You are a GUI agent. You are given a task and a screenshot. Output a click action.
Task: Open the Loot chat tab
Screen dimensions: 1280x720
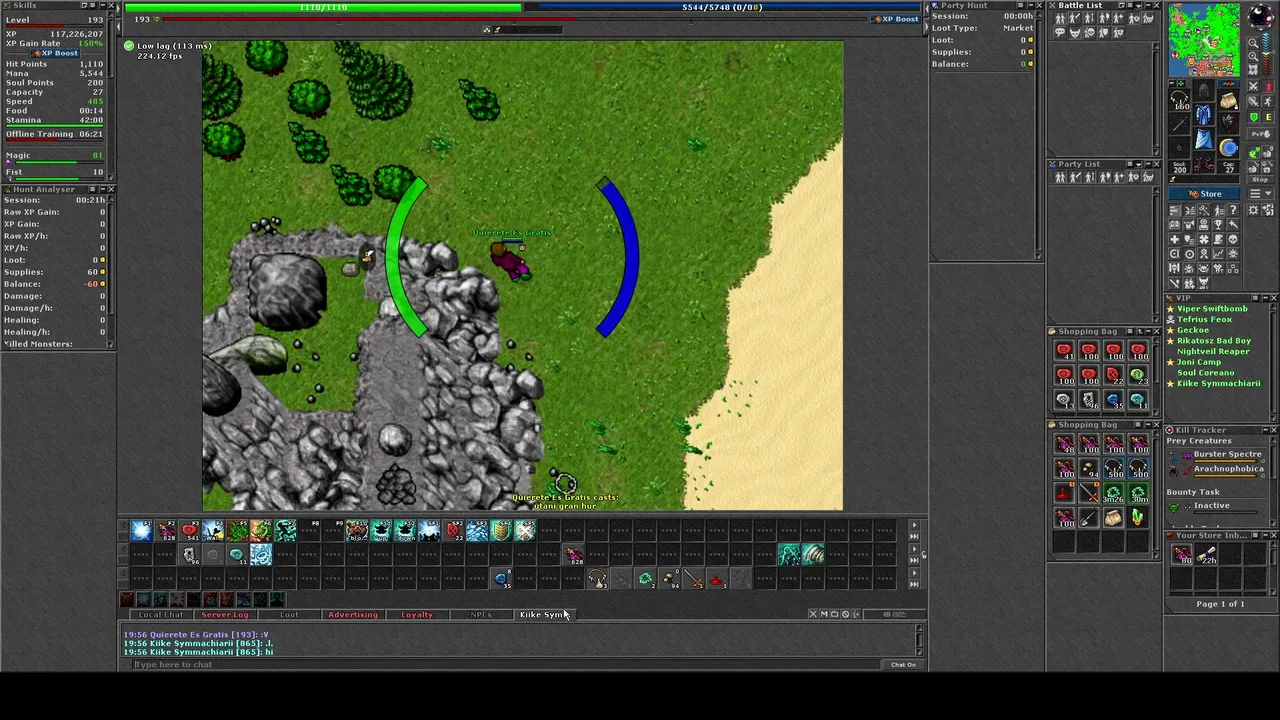click(x=289, y=614)
